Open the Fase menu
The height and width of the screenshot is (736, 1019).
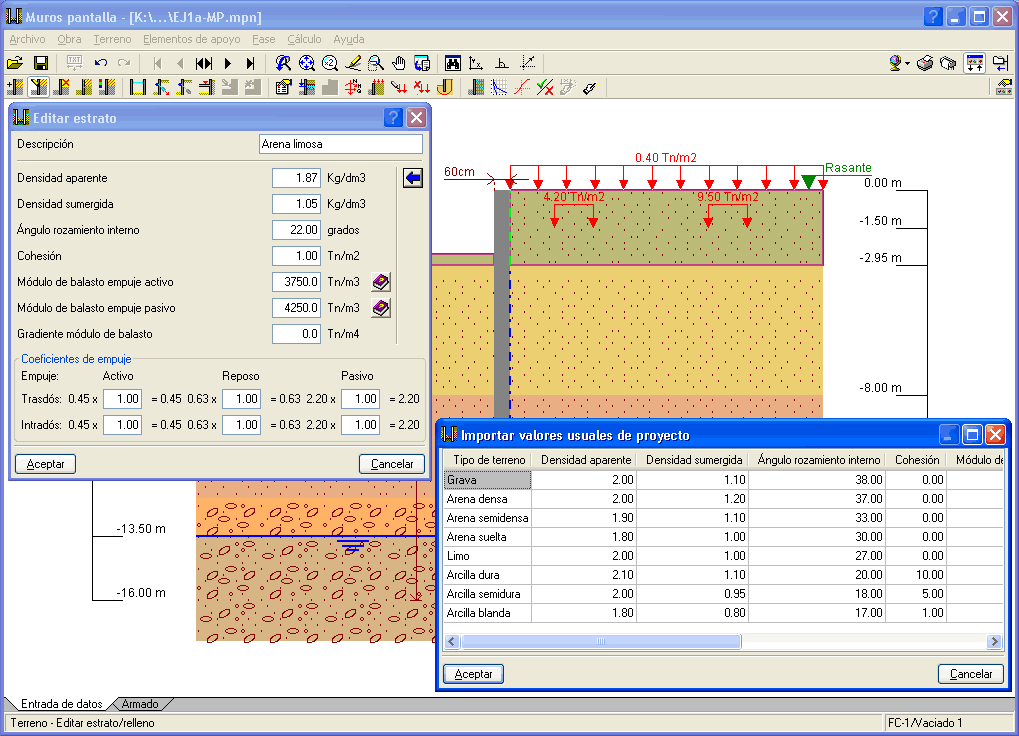click(x=263, y=39)
